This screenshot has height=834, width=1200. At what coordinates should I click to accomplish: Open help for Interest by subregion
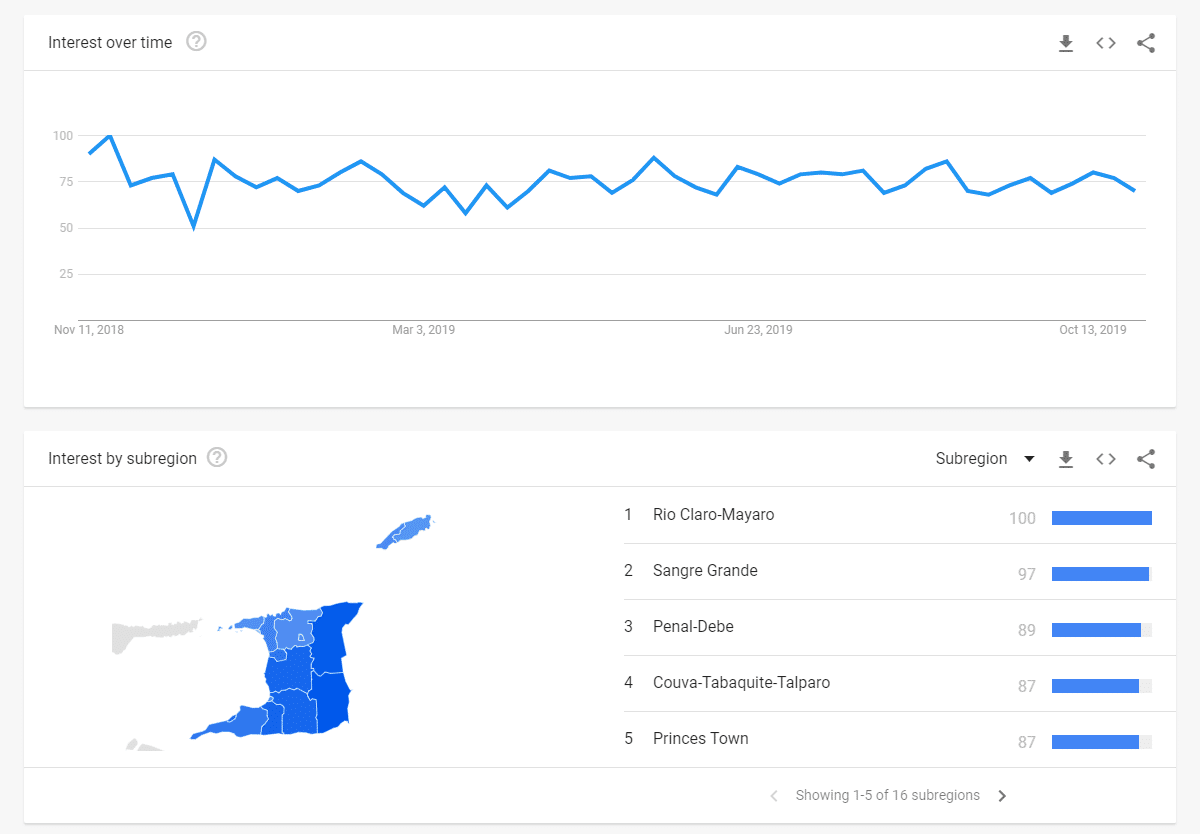click(217, 458)
